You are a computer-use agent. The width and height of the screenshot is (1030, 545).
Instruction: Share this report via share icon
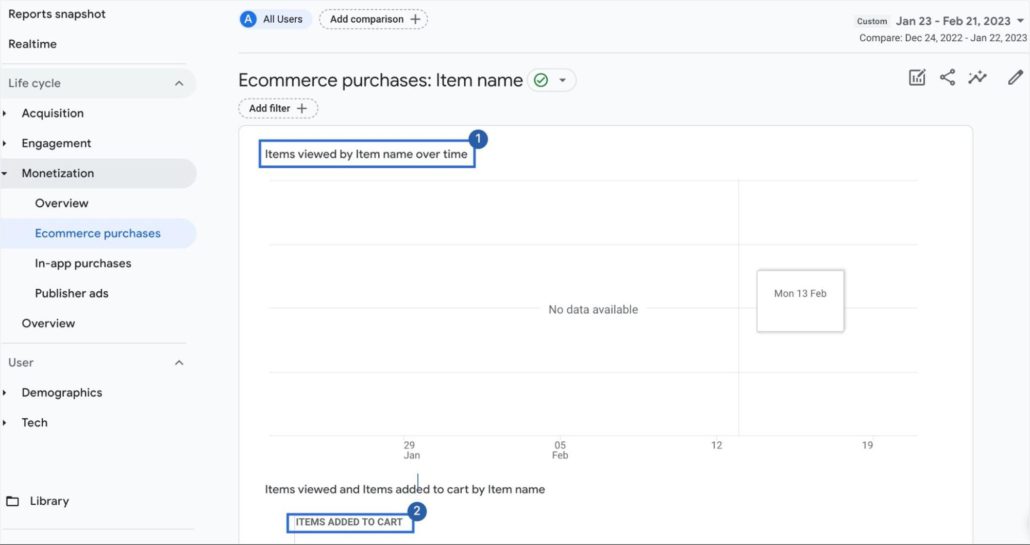(x=947, y=77)
